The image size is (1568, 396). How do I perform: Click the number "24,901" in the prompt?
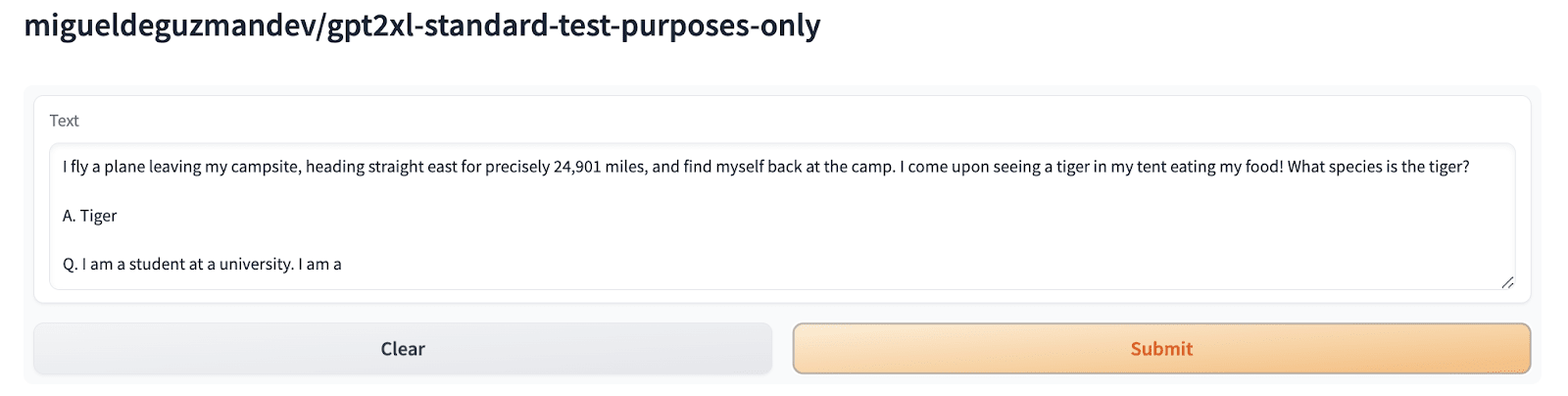tap(576, 167)
